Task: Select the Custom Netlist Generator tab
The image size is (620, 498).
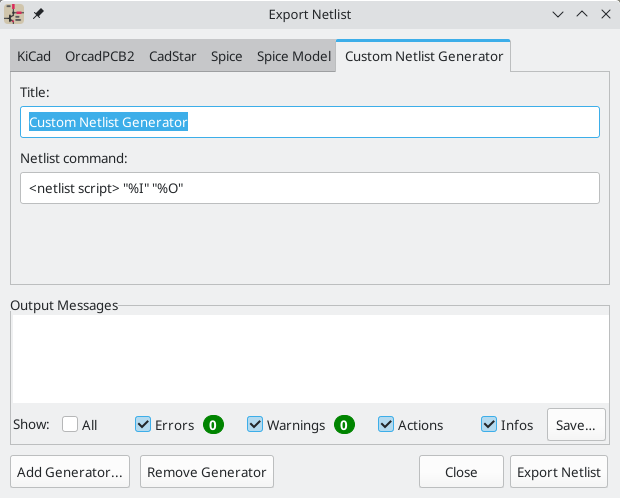Action: pos(423,57)
